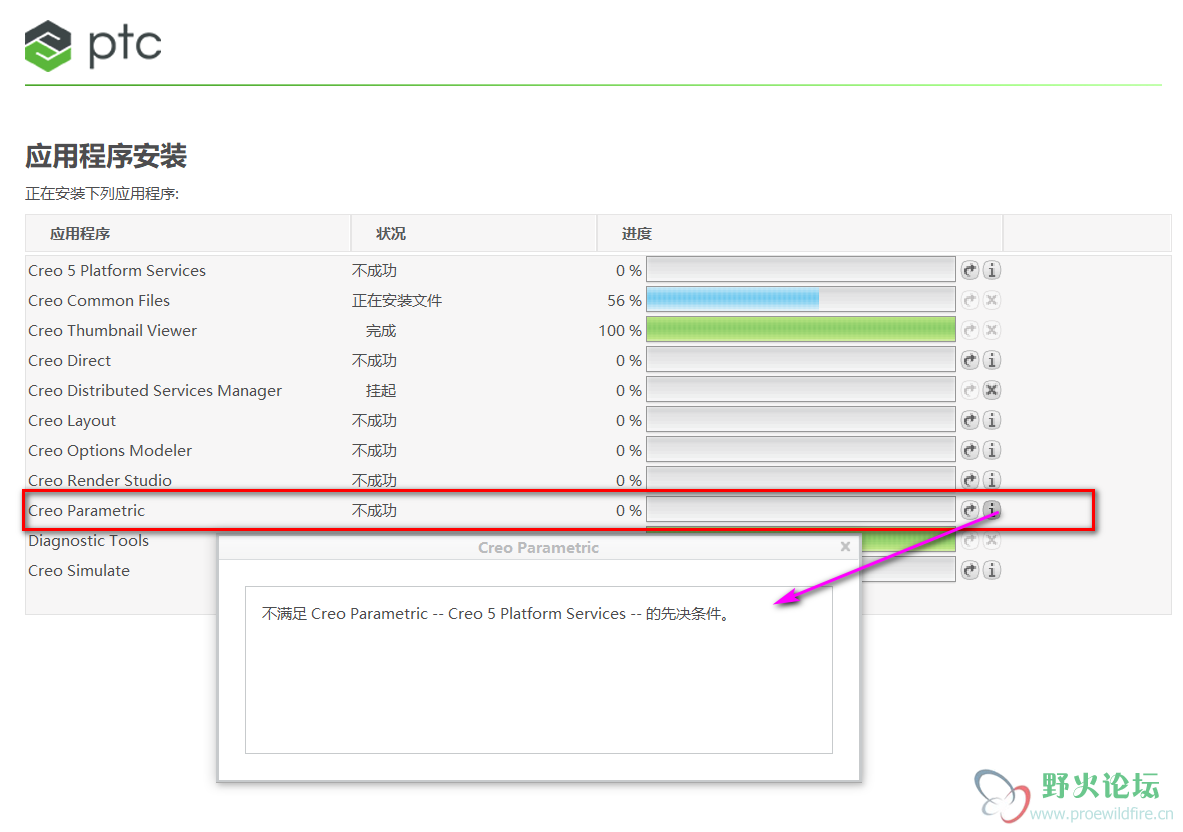Retry installing Creo 5 Platform Services
1183x832 pixels.
969,270
